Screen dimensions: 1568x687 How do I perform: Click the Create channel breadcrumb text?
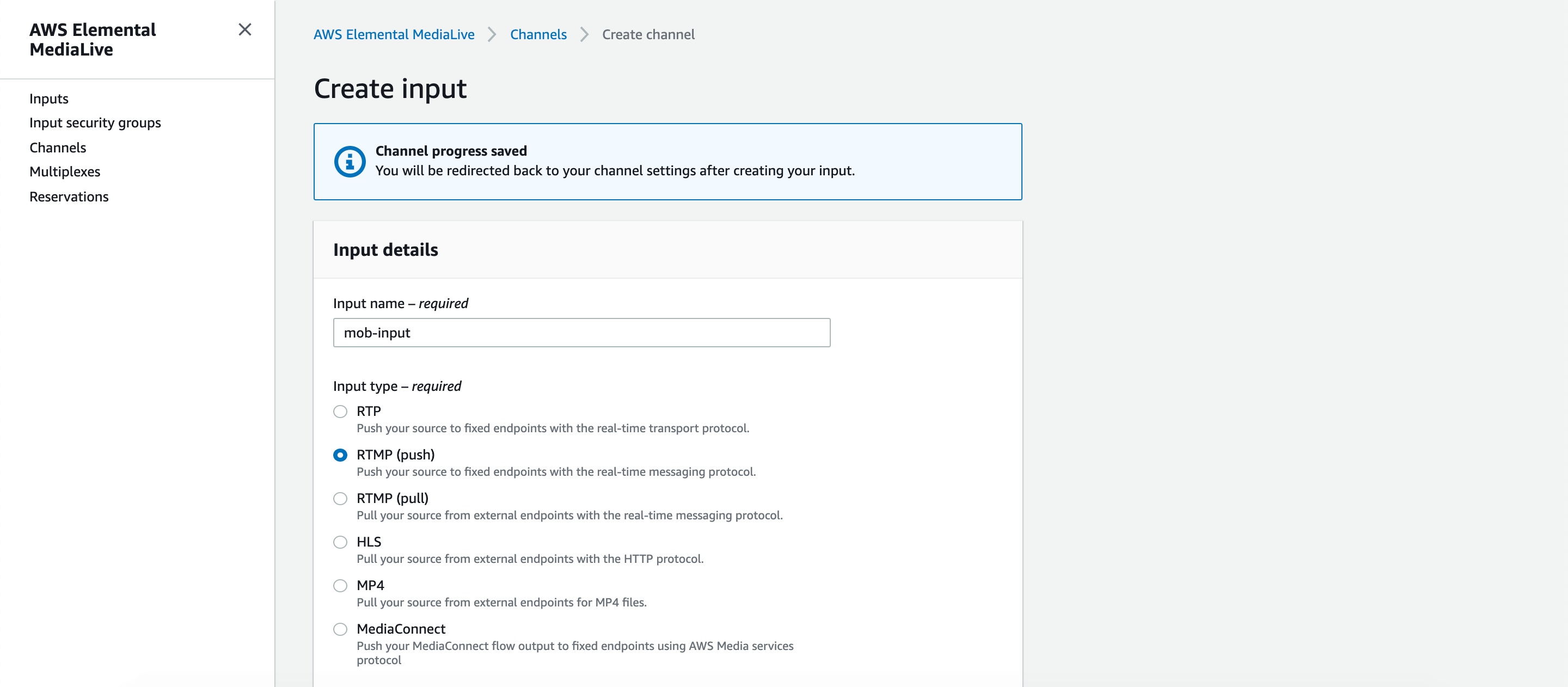coord(648,35)
